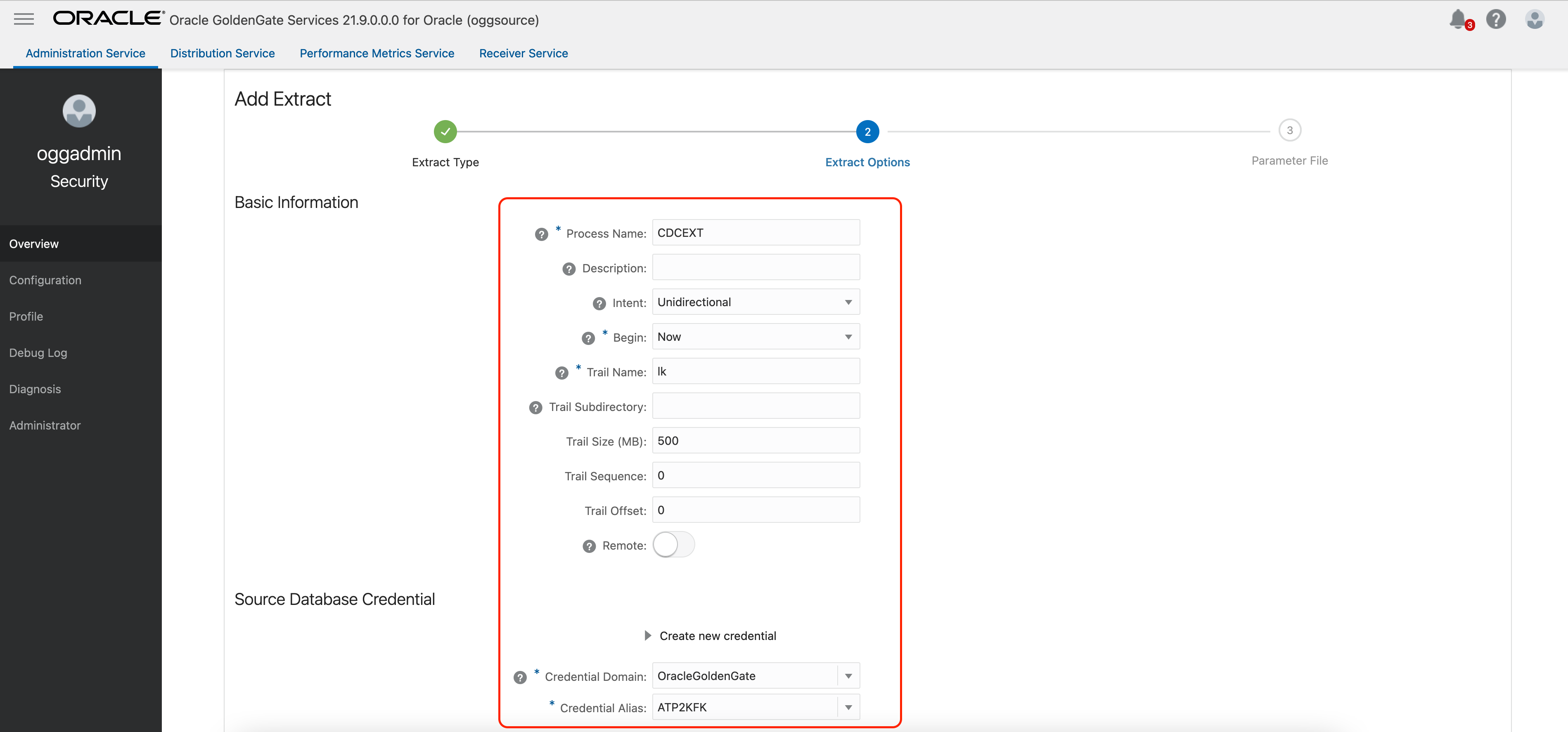Viewport: 1568px width, 732px height.
Task: Open the user account icon in header
Action: point(1535,19)
